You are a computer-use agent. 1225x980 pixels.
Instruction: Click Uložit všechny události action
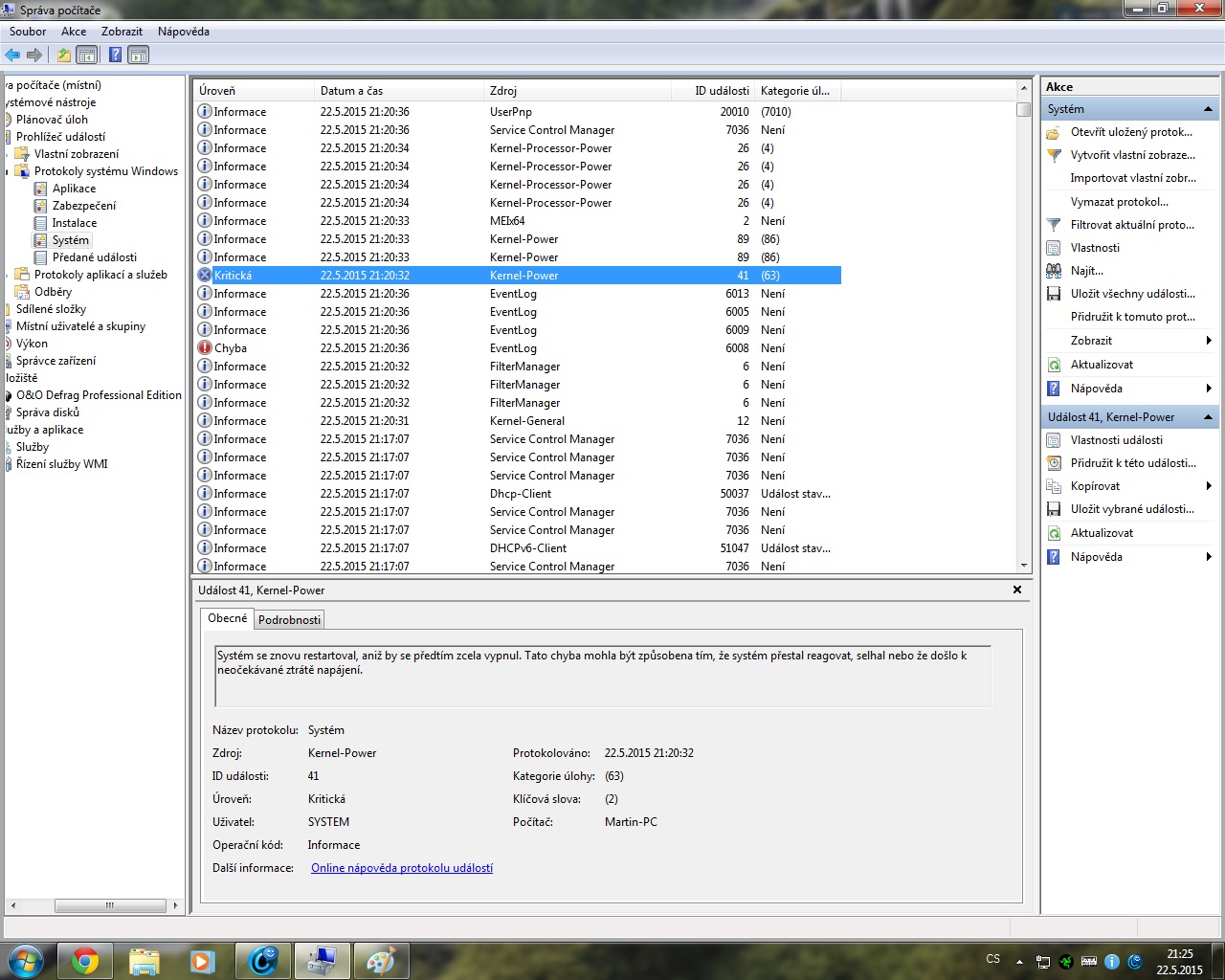1133,294
